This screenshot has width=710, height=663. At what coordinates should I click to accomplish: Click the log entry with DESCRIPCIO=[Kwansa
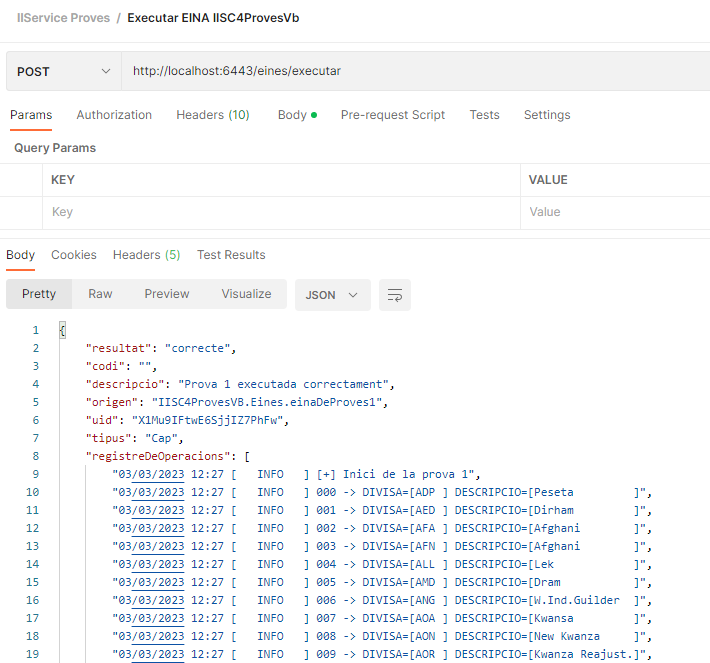(x=382, y=618)
